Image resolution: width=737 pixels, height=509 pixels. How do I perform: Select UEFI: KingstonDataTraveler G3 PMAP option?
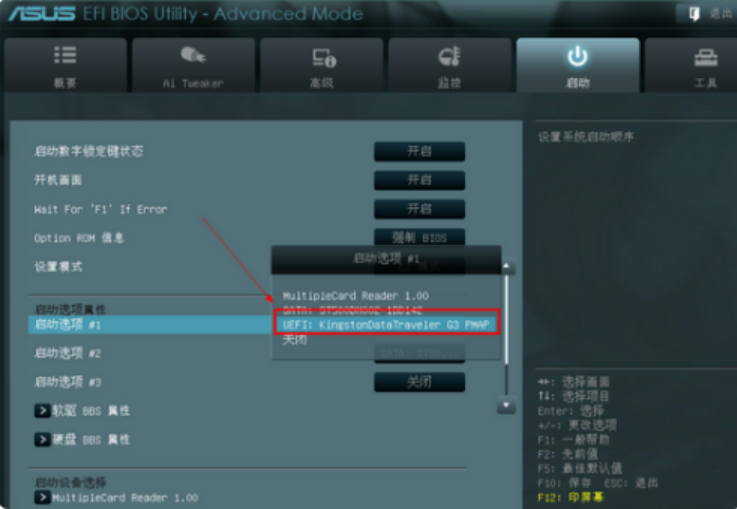tap(386, 324)
